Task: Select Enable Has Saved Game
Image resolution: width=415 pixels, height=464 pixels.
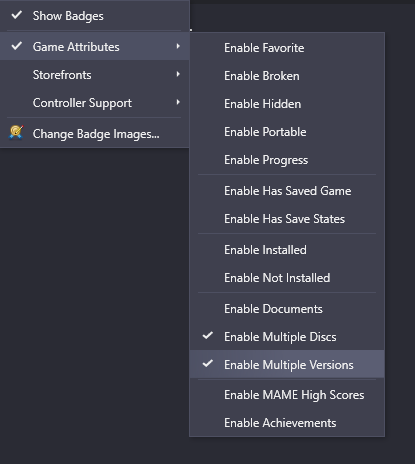Action: 287,191
